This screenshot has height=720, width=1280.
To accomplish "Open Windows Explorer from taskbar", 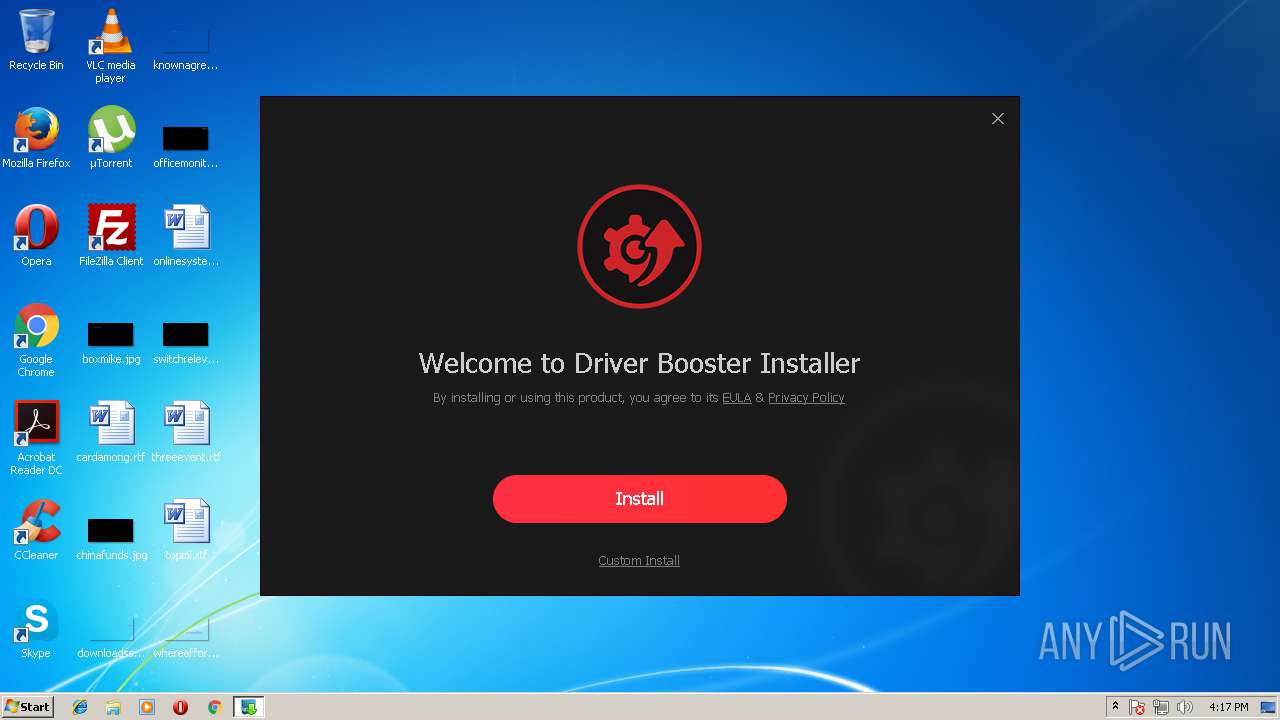I will point(113,707).
